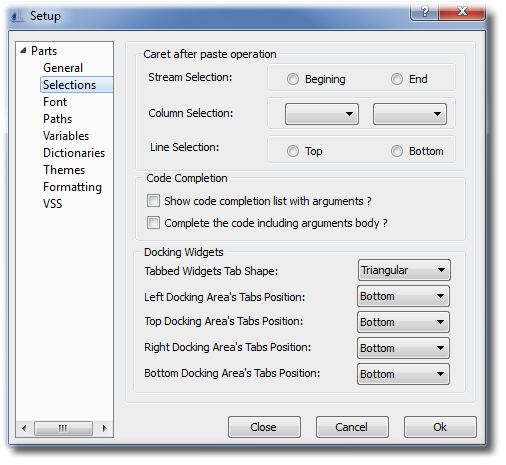
Task: Select Formatting in the tree
Action: pos(72,187)
